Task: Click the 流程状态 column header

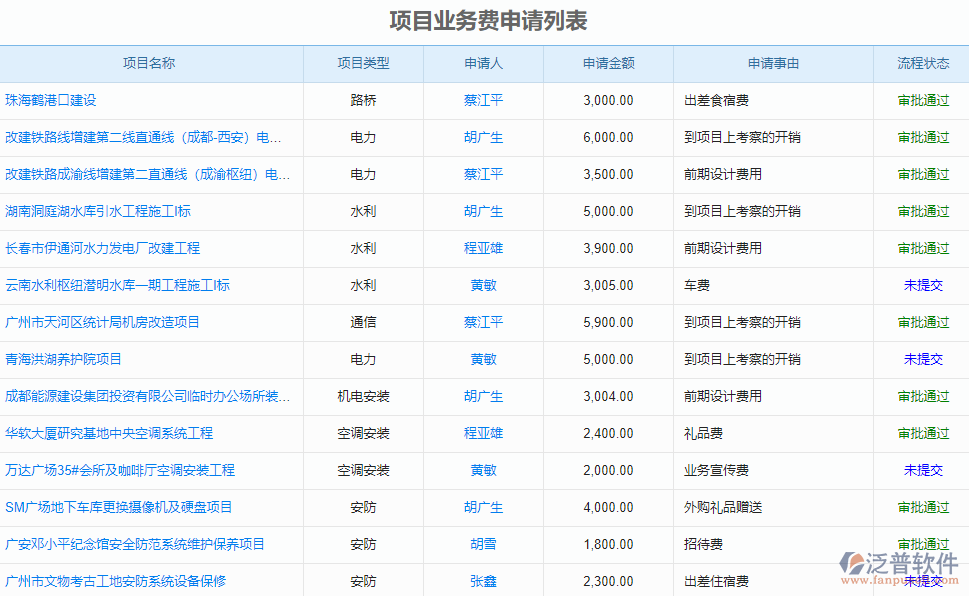Action: coord(923,63)
